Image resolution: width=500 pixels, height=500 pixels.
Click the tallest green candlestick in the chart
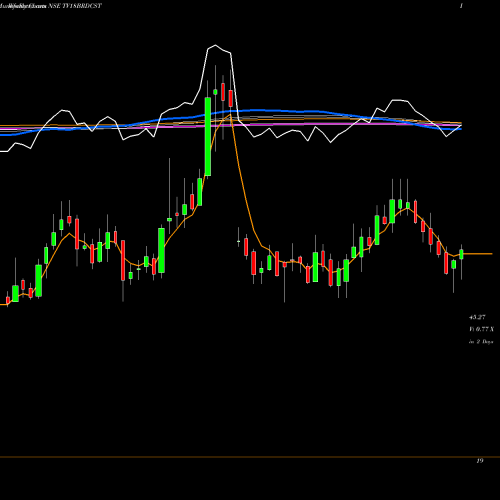[208, 137]
